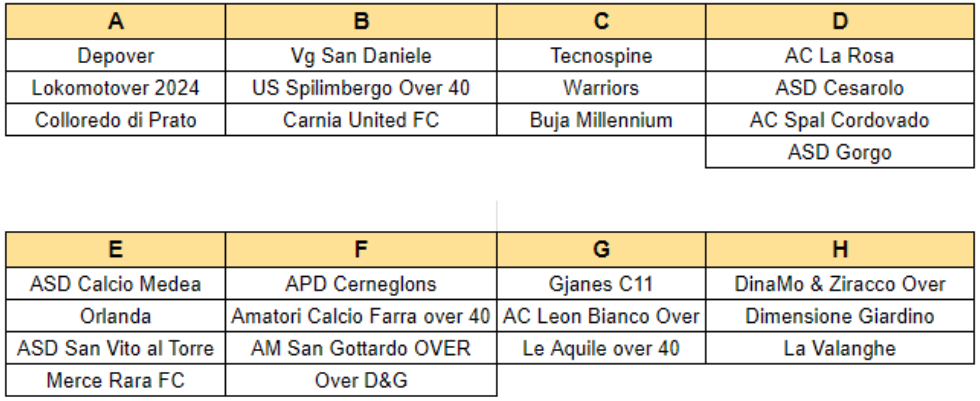This screenshot has height=401, width=980.
Task: Click the Carnia United FC cell
Action: [361, 120]
